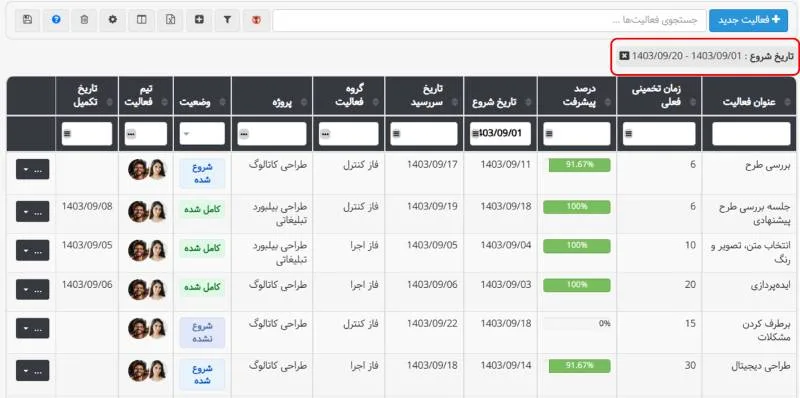Viewport: 800px width, 398px height.
Task: Open تاریخ سررسید filter field
Action: (x=424, y=134)
